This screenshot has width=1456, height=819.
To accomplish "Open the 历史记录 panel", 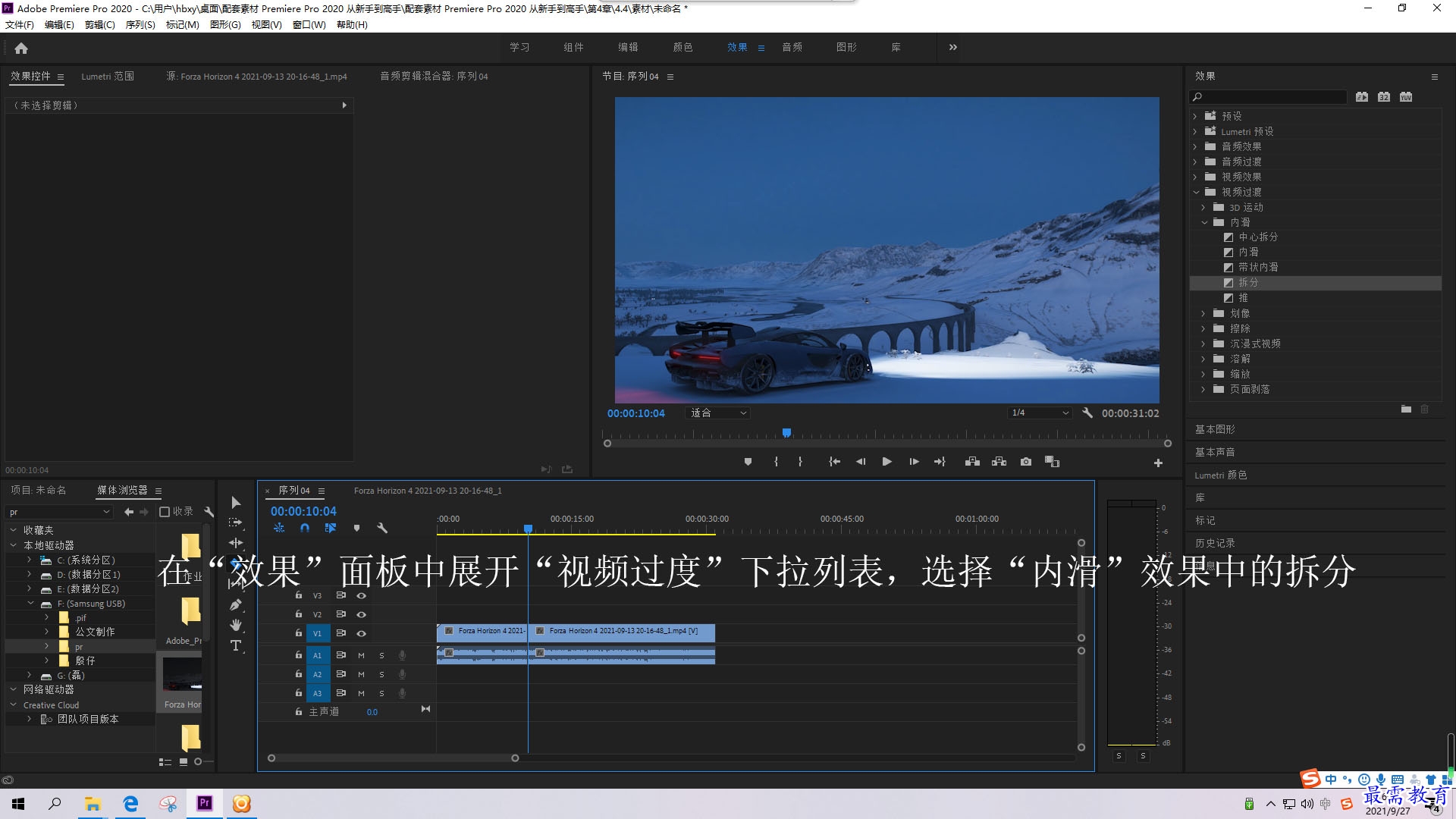I will (x=1215, y=543).
